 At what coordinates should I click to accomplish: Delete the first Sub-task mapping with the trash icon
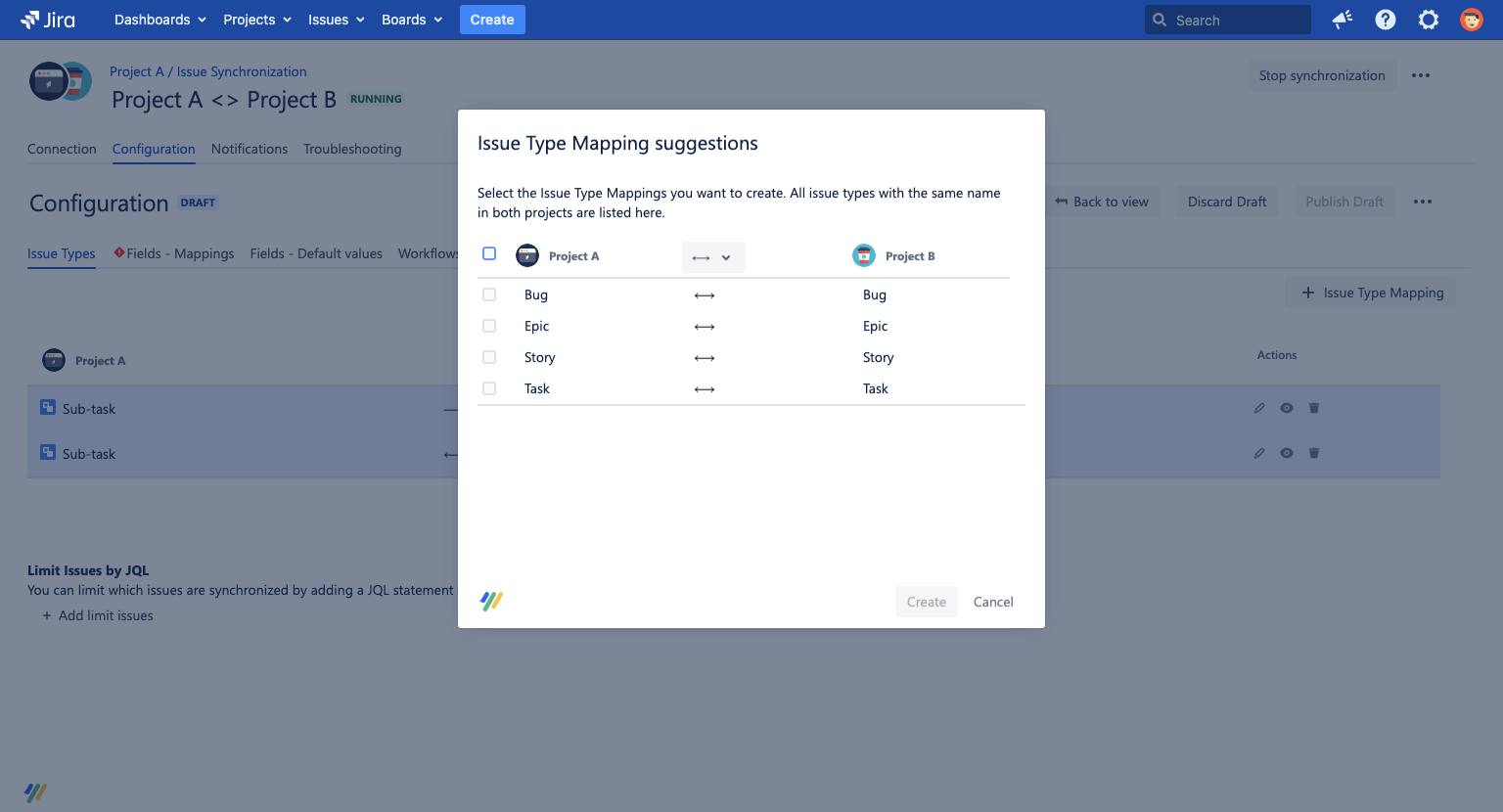1314,408
